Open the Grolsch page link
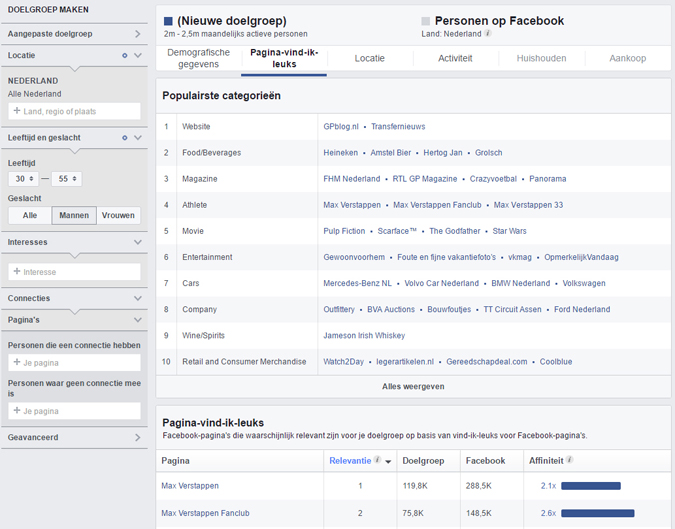Screen dimensions: 675x529 (x=489, y=153)
